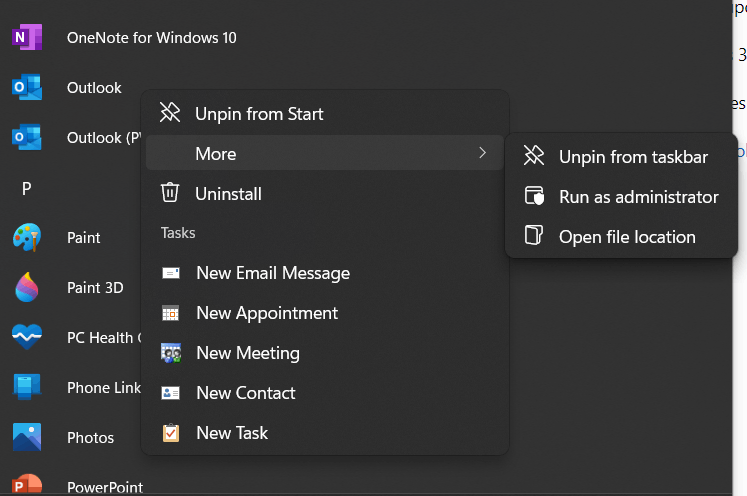Open the PC Health Check icon
This screenshot has height=496, width=747.
(27, 338)
